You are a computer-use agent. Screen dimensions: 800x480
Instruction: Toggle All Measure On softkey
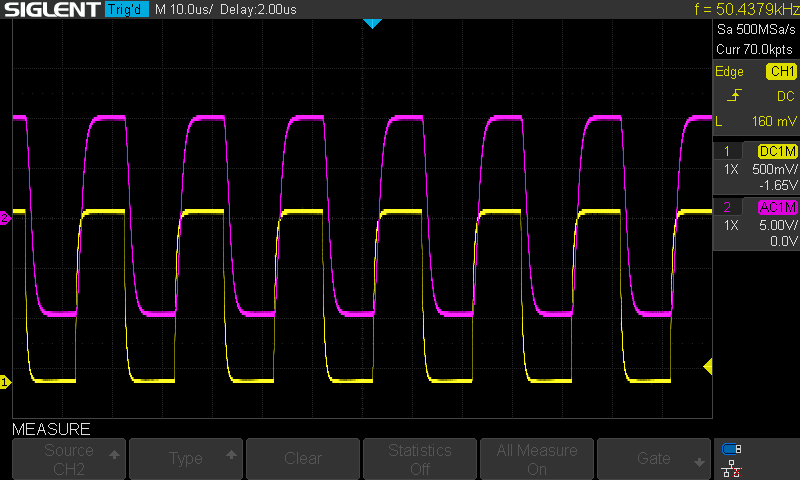(537, 459)
